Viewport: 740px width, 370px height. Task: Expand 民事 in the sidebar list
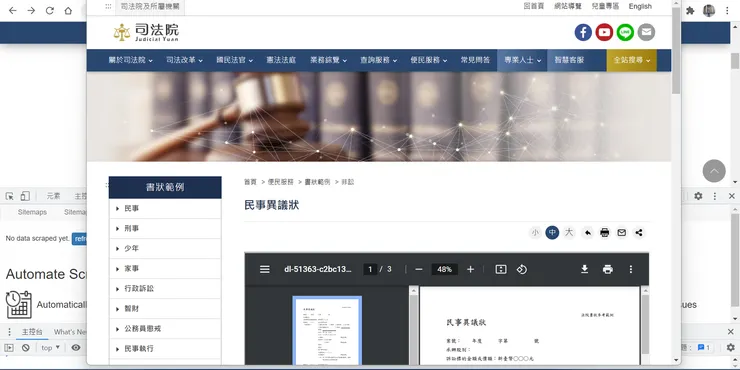click(165, 209)
